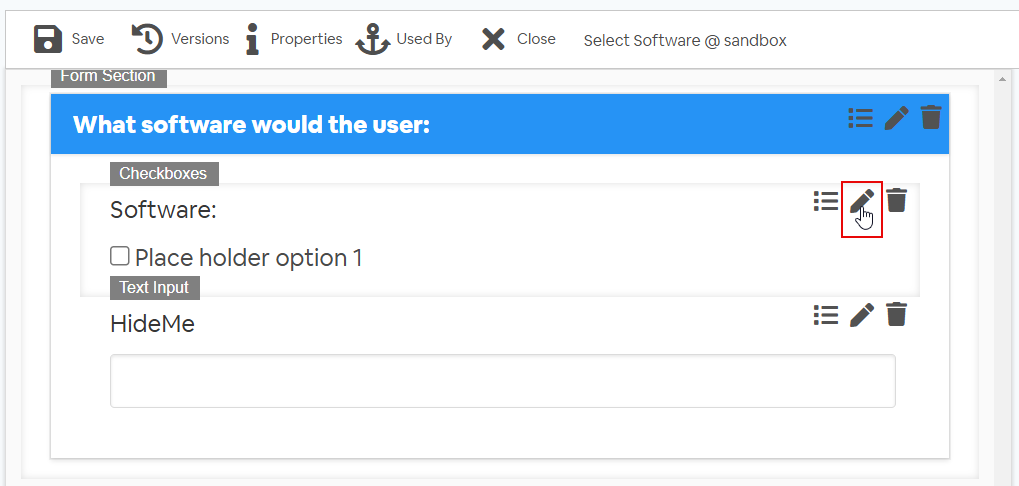Click the scrollbar up arrow
The width and height of the screenshot is (1019, 486).
1001,79
